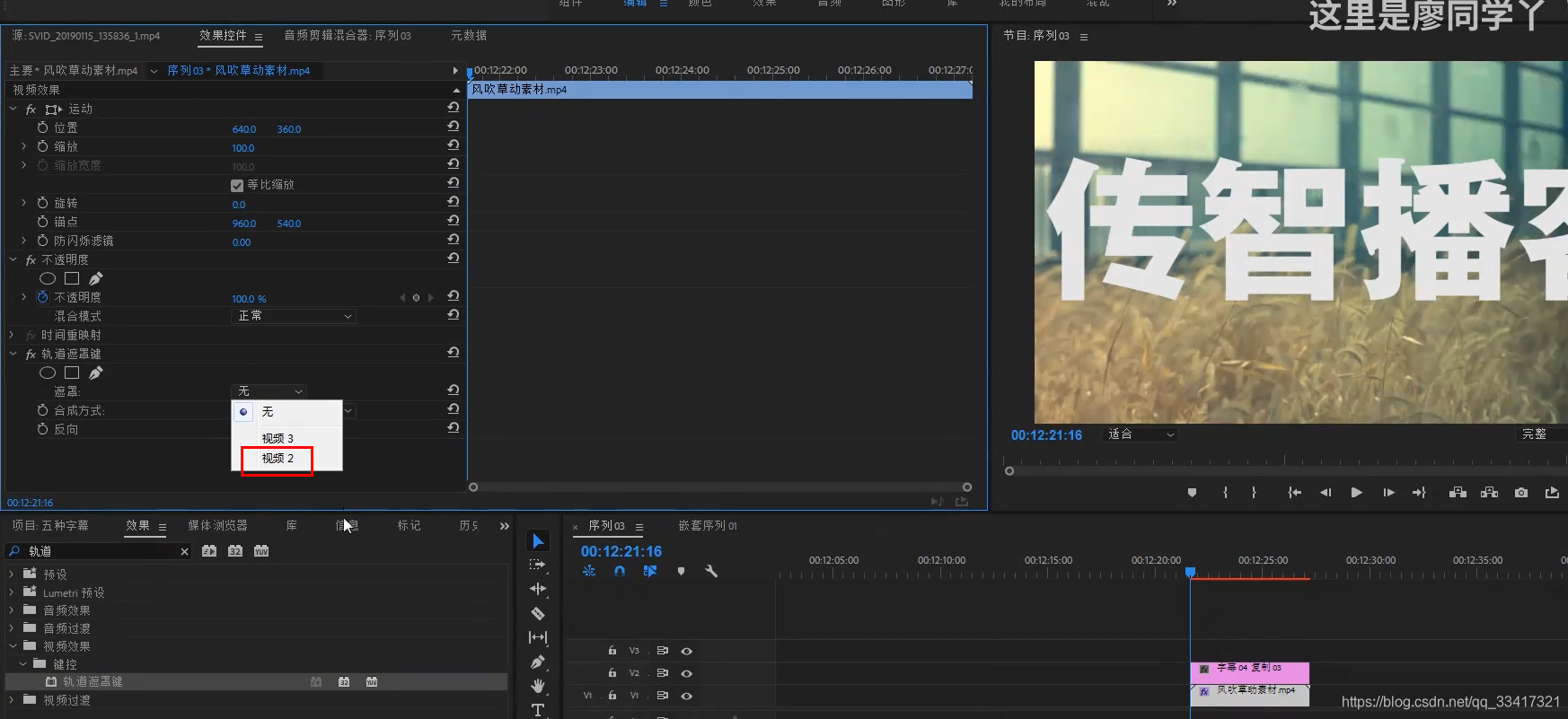Image resolution: width=1568 pixels, height=719 pixels.
Task: Toggle V2 track lock
Action: tap(612, 673)
